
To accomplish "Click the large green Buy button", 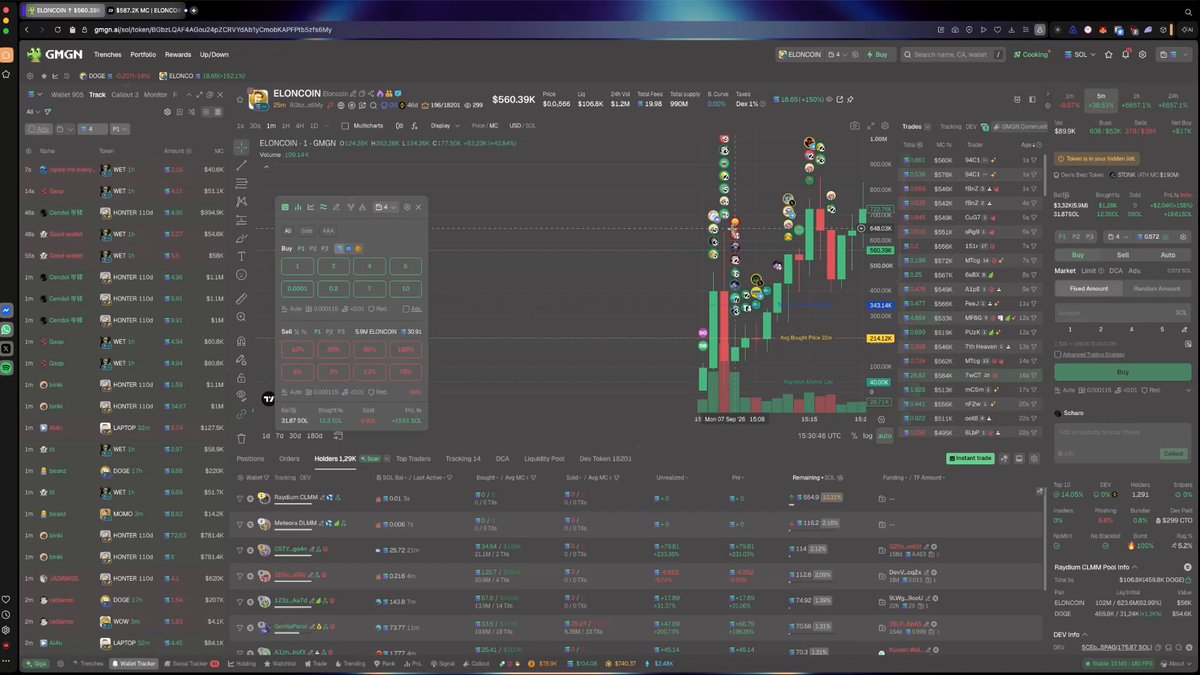I will 1123,371.
